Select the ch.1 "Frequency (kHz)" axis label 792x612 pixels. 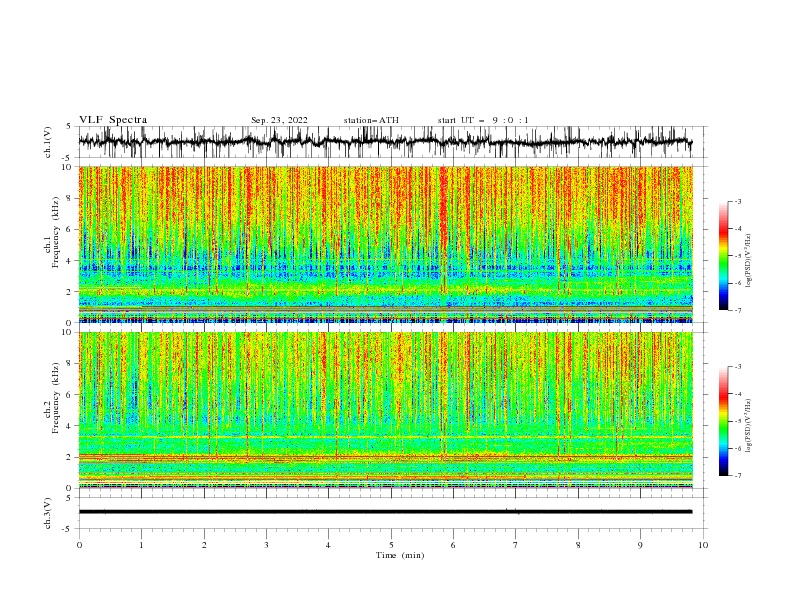coord(56,233)
